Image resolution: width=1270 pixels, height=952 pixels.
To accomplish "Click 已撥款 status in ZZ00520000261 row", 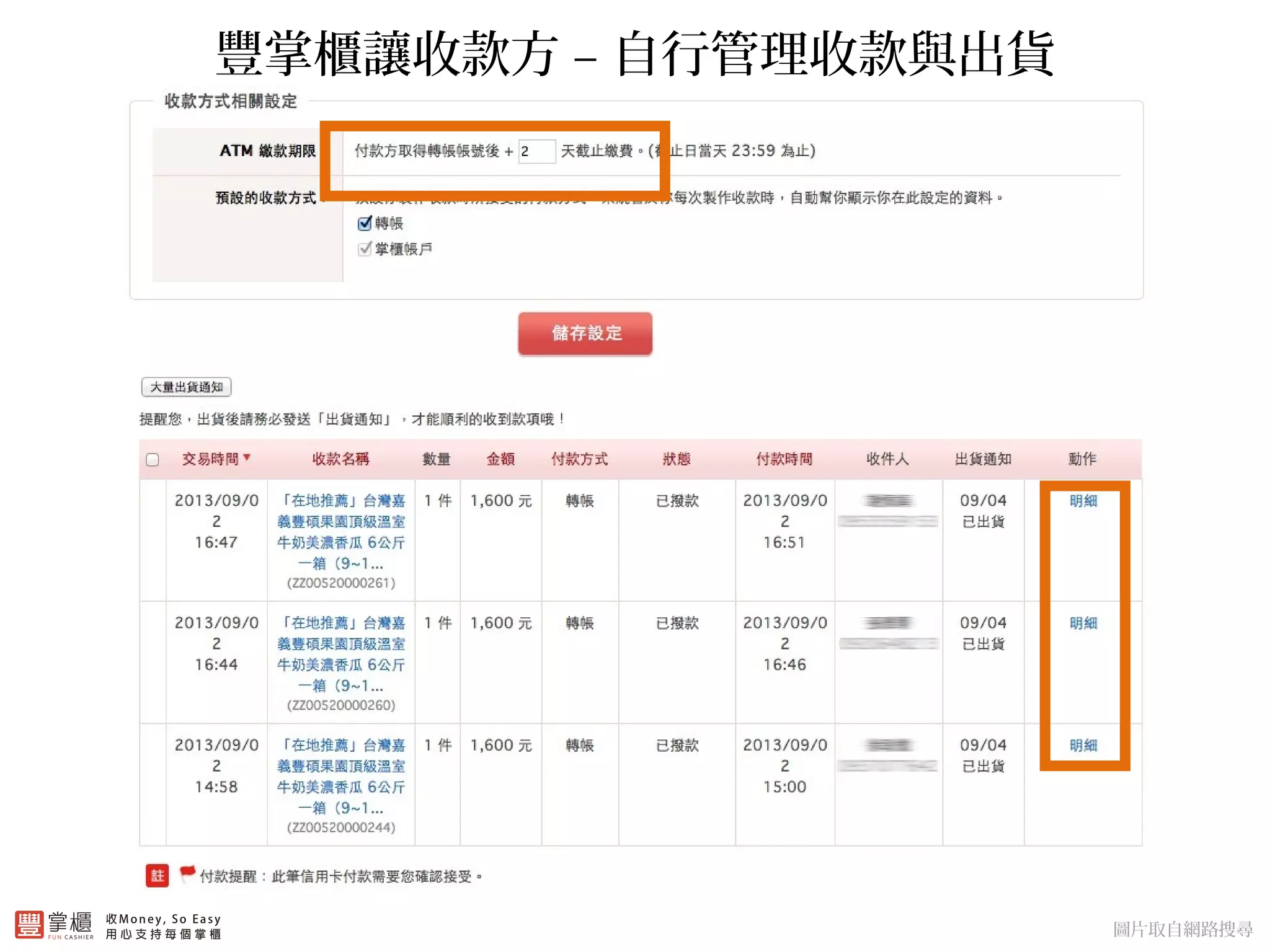I will click(x=677, y=501).
